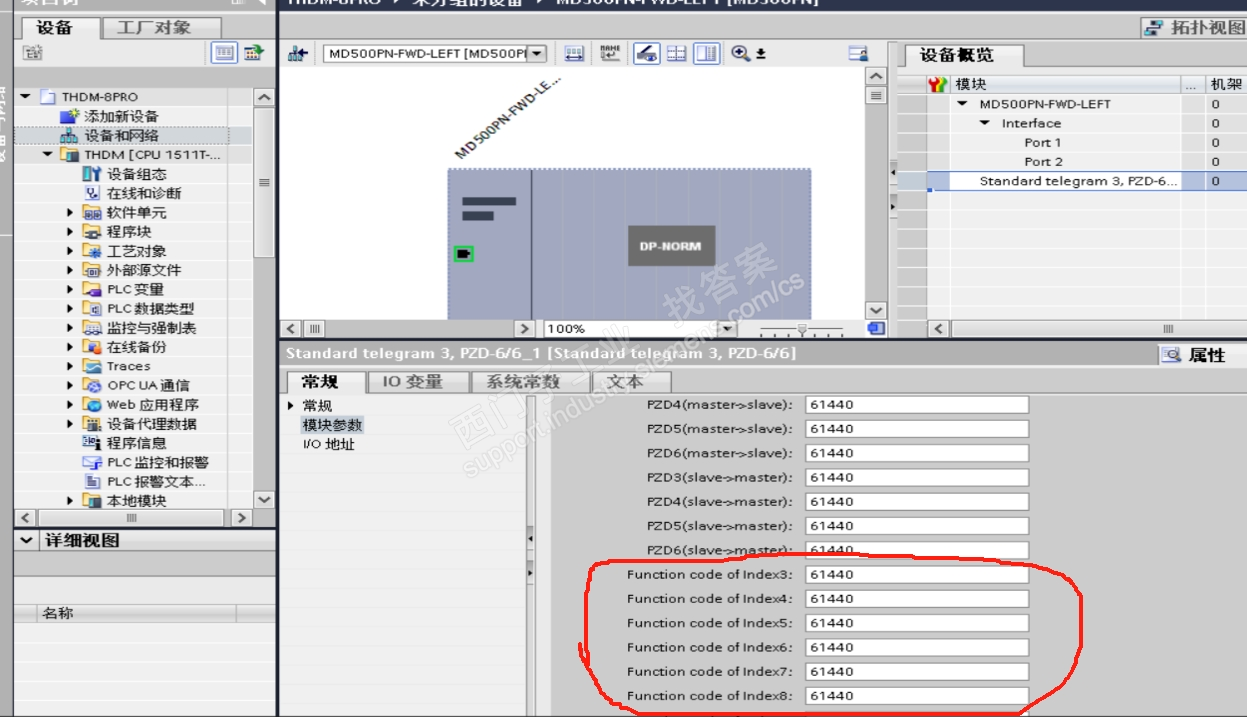
Task: Expand the 软件单元 folder
Action: [70, 213]
